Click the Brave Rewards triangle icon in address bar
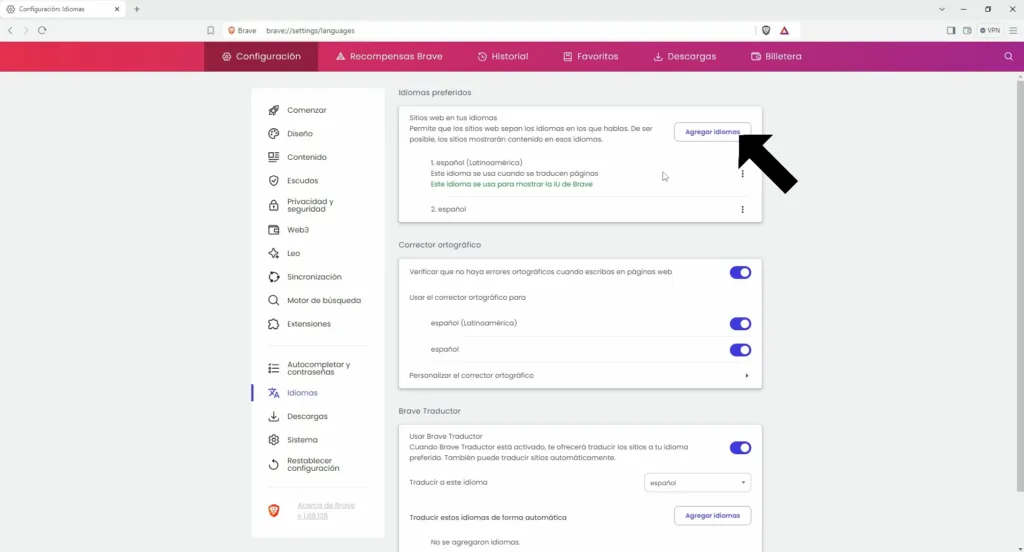Screen dimensions: 1024x552 point(784,31)
